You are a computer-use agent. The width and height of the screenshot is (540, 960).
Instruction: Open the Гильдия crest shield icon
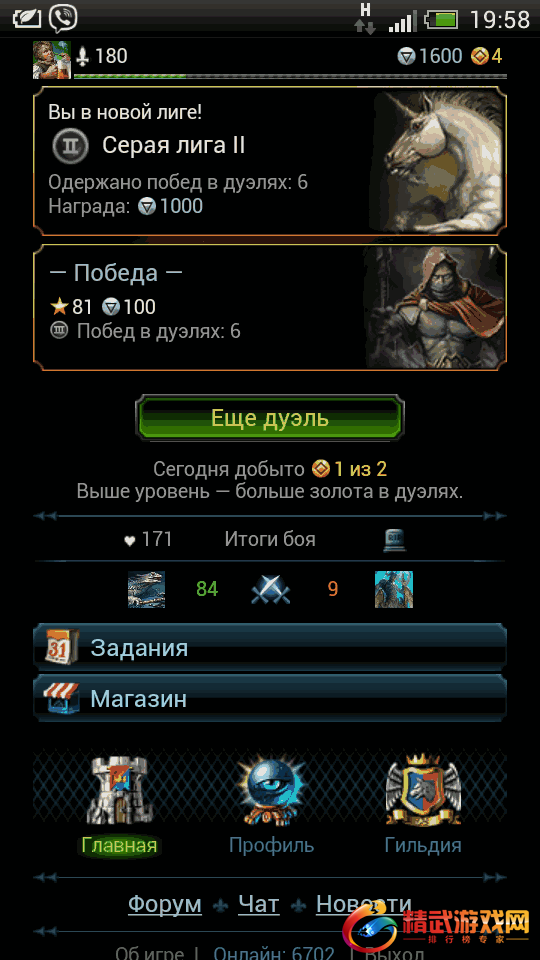[x=422, y=790]
